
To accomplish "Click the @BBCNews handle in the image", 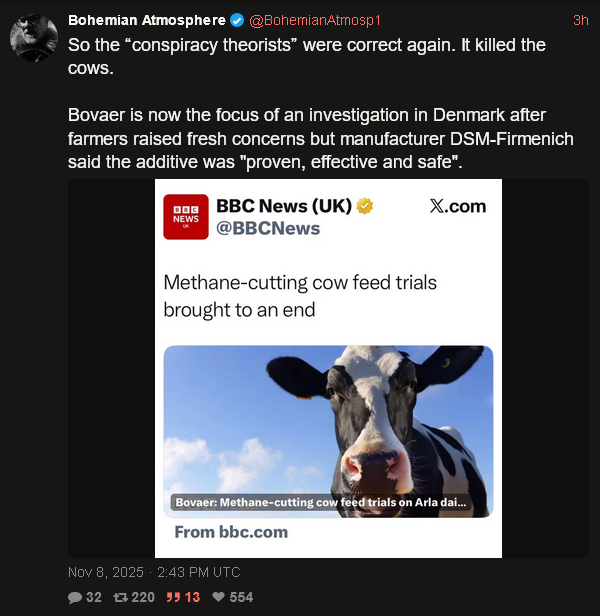I will pos(268,228).
